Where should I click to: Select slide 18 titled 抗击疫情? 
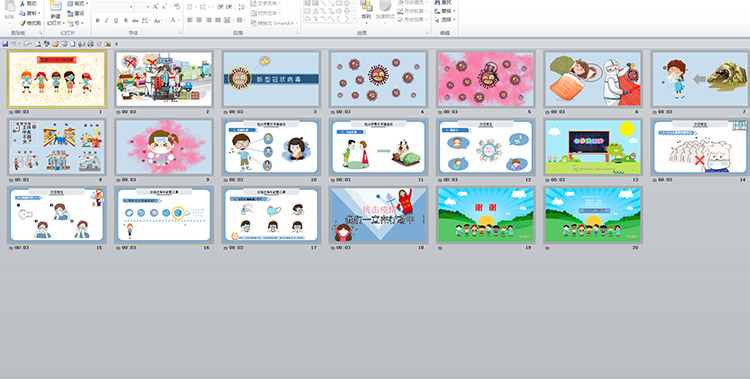click(378, 215)
